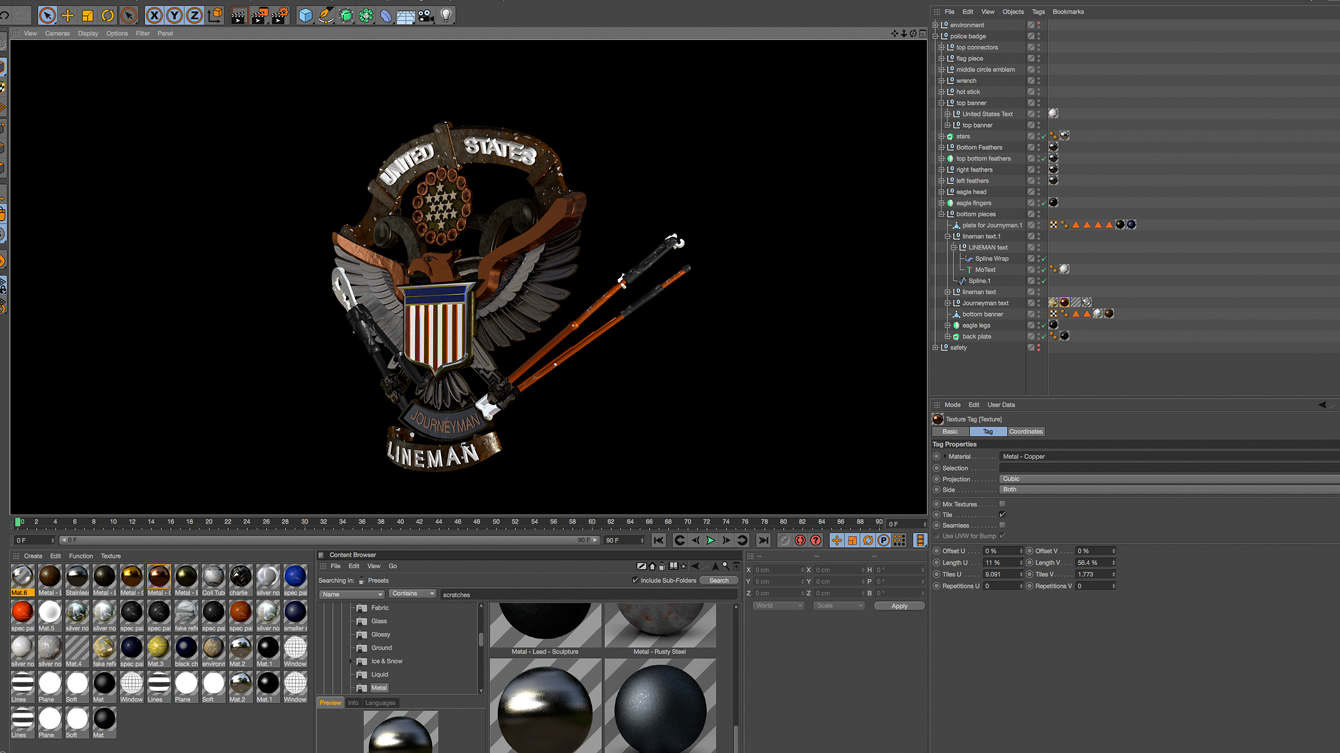Open Object Manager Bookmarks menu

pos(1068,12)
